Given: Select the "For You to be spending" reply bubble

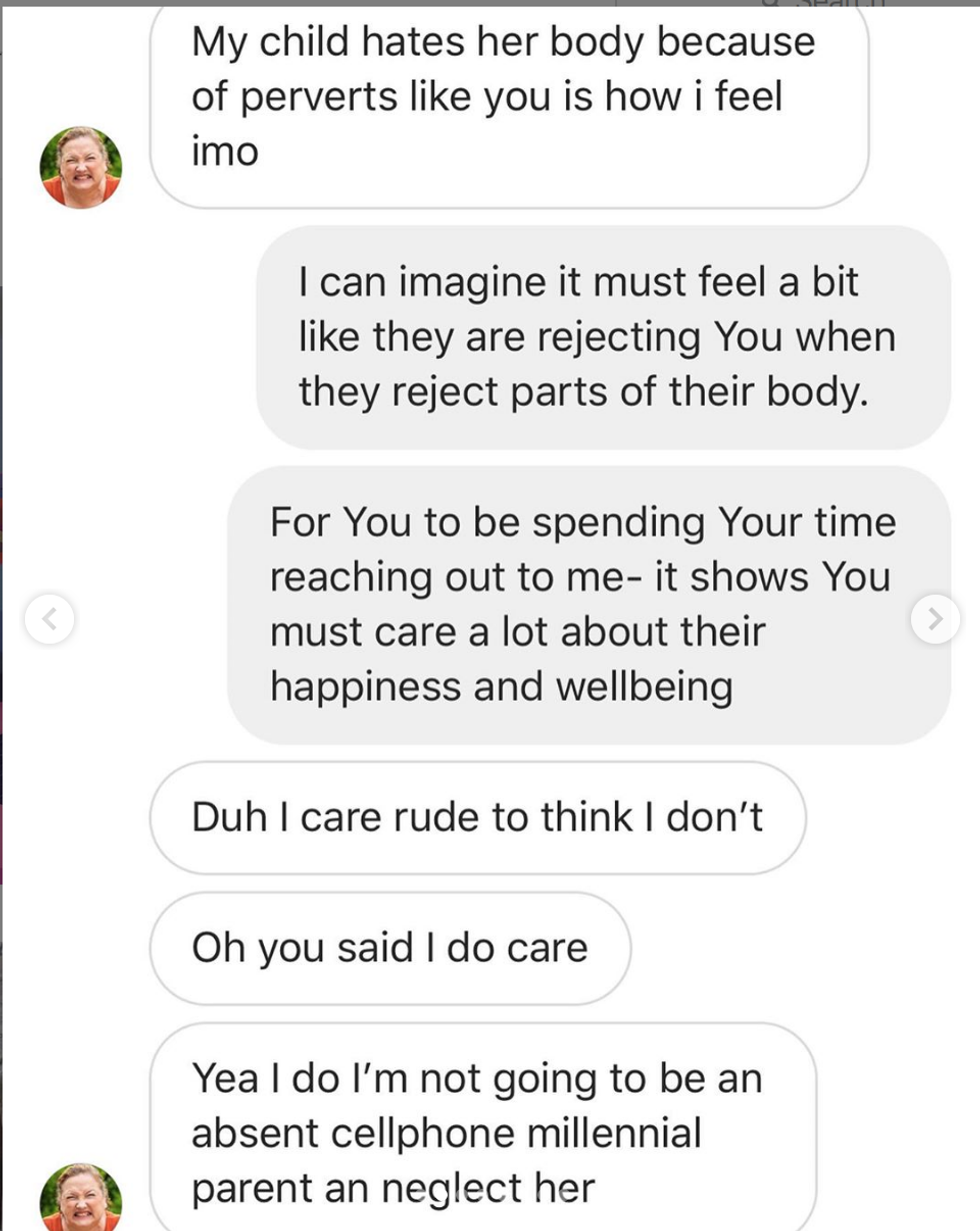Looking at the screenshot, I should (x=588, y=604).
